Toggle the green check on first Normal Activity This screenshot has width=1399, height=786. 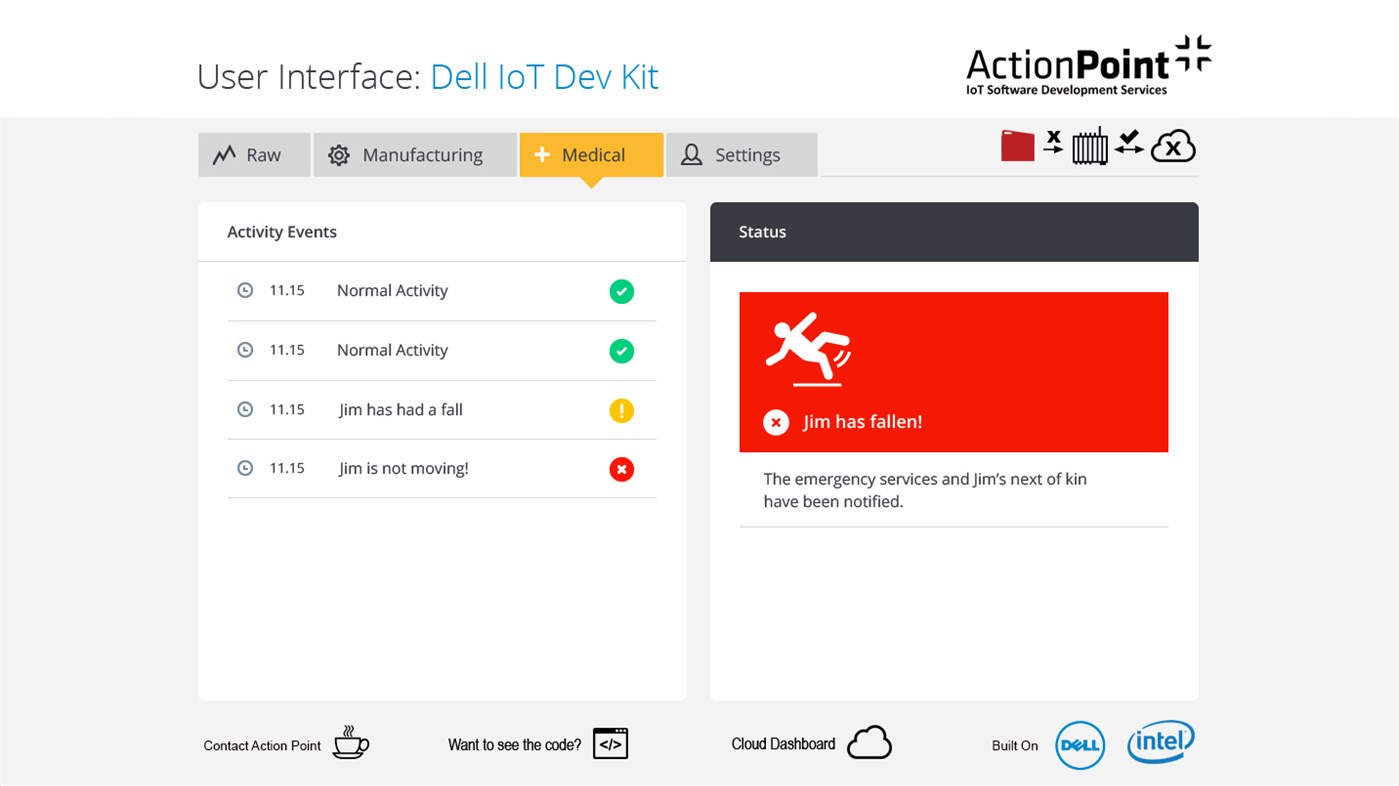coord(621,291)
